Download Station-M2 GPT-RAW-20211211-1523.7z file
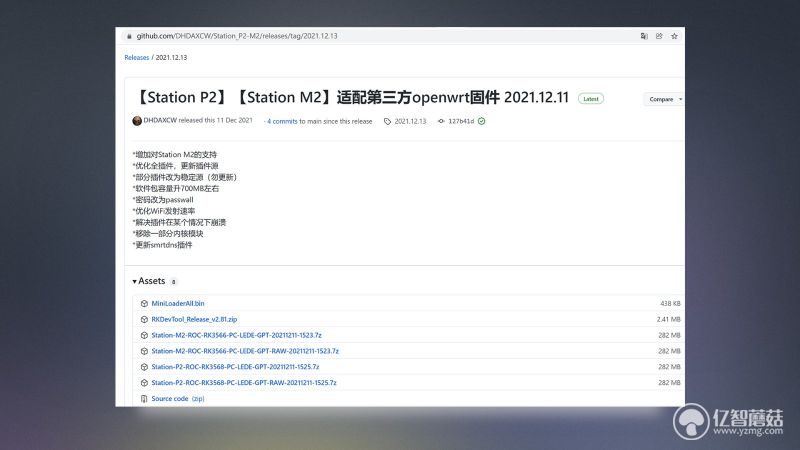Screen dimensions: 800x450 [245, 351]
